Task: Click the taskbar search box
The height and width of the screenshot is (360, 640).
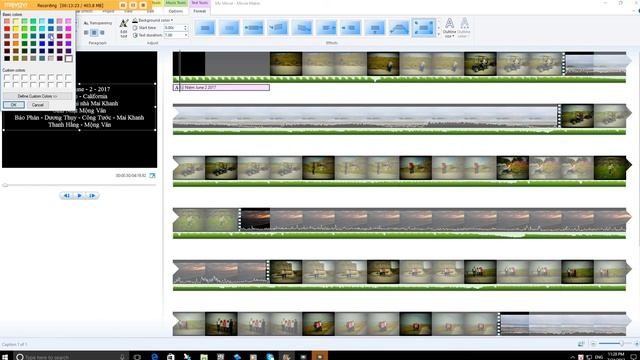Action: [71, 357]
